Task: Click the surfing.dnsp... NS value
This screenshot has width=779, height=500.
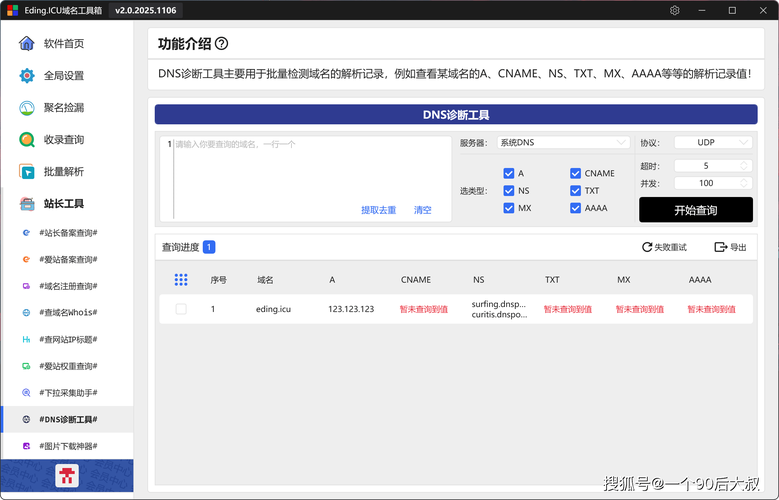Action: coord(498,304)
